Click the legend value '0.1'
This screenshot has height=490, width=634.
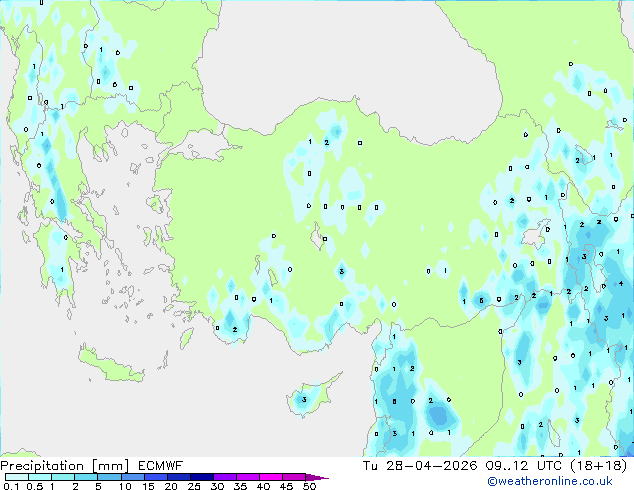(10, 486)
